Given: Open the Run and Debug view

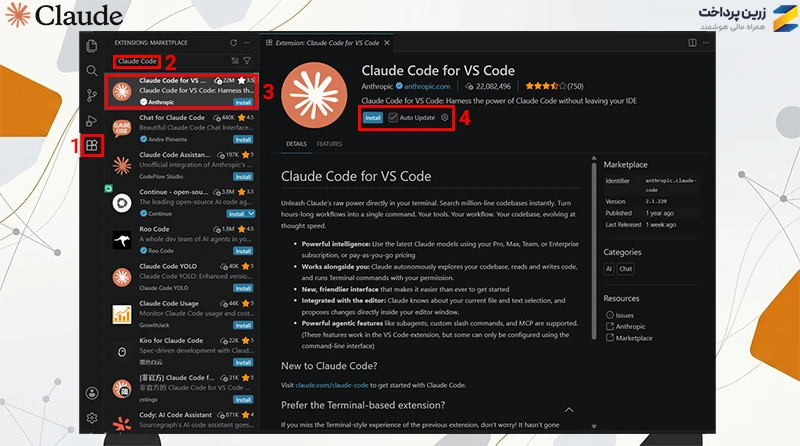Looking at the screenshot, I should coord(92,121).
